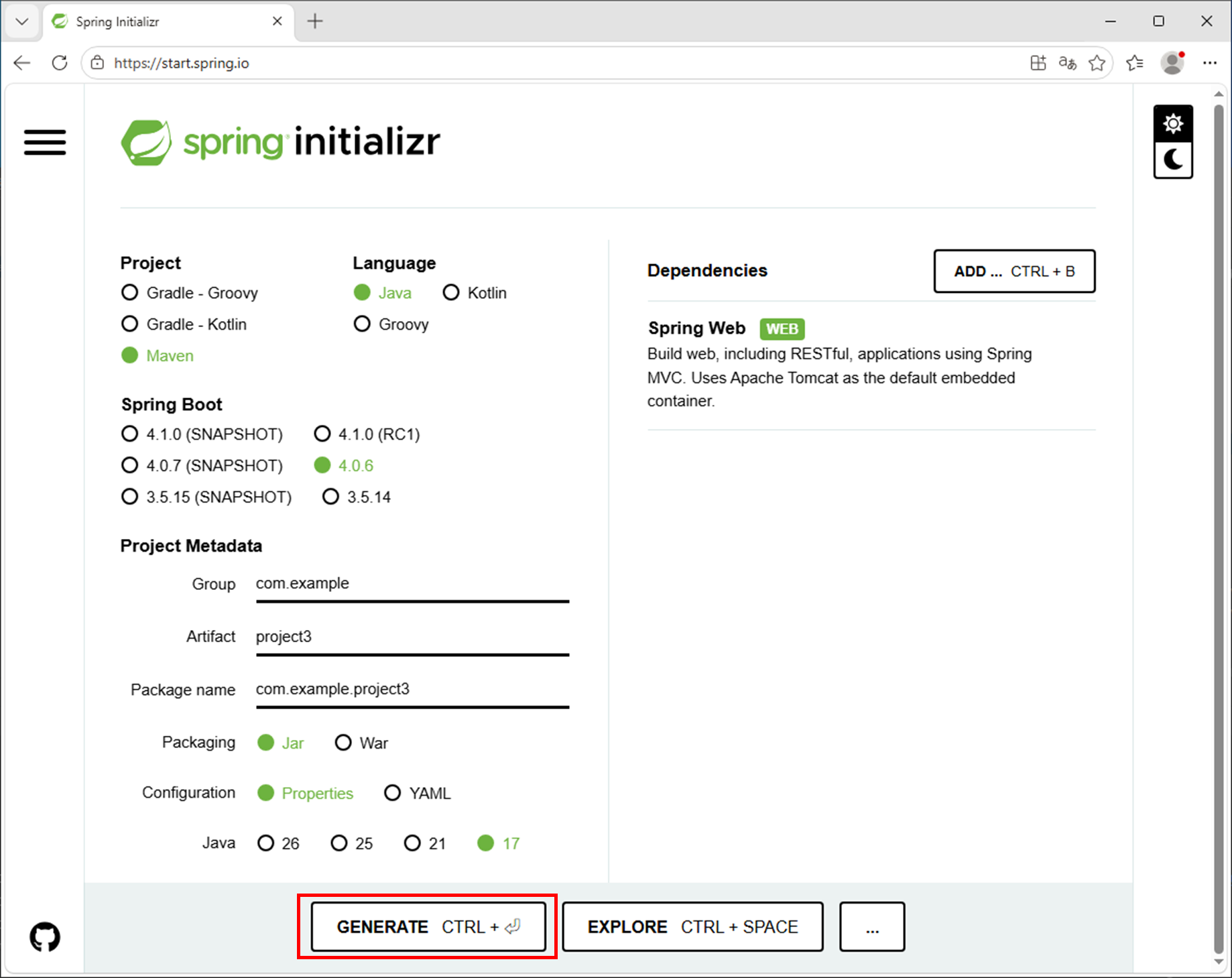Open the hamburger side menu
Viewport: 1232px width, 978px height.
point(45,142)
